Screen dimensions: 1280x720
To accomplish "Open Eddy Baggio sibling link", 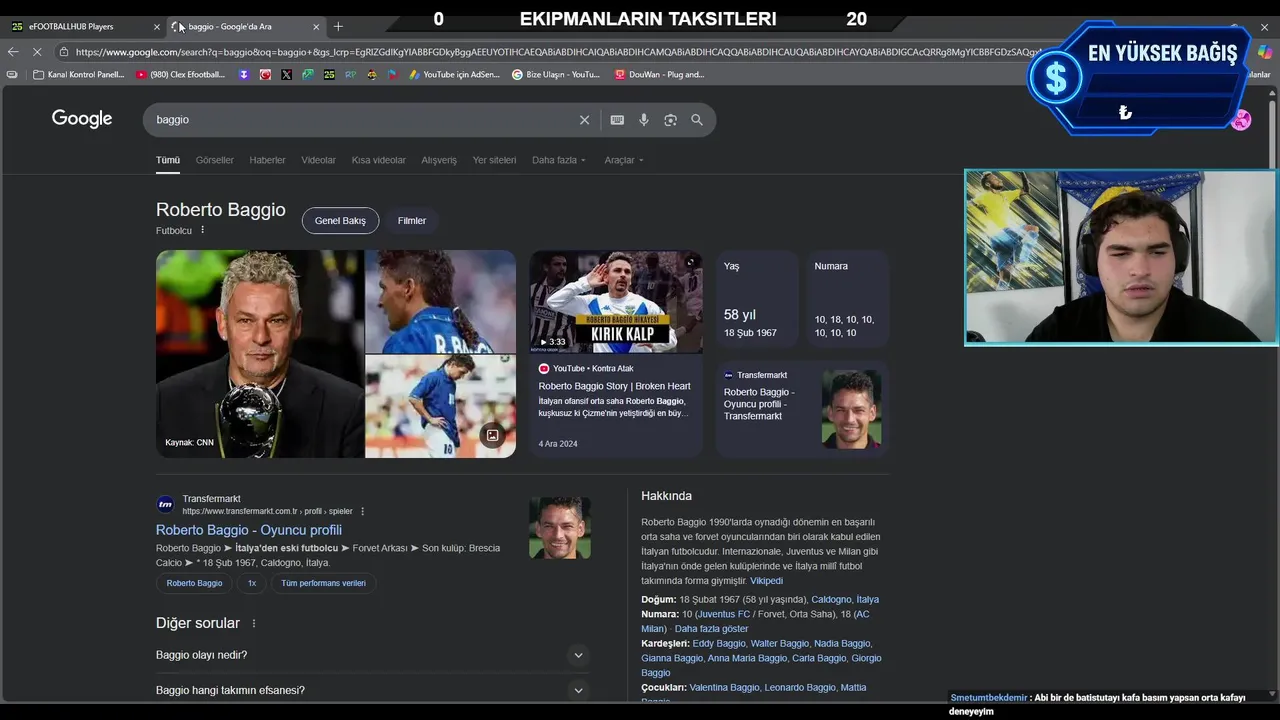I will click(719, 644).
